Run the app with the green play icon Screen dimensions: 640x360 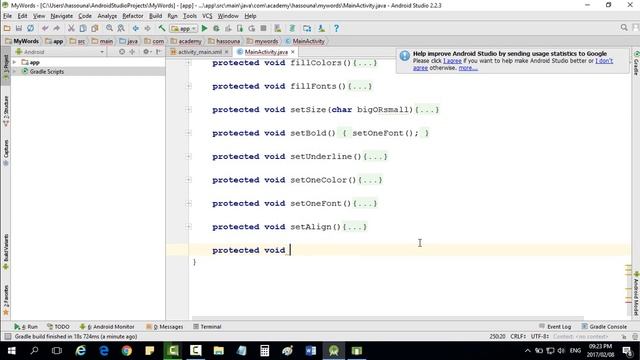coord(204,28)
